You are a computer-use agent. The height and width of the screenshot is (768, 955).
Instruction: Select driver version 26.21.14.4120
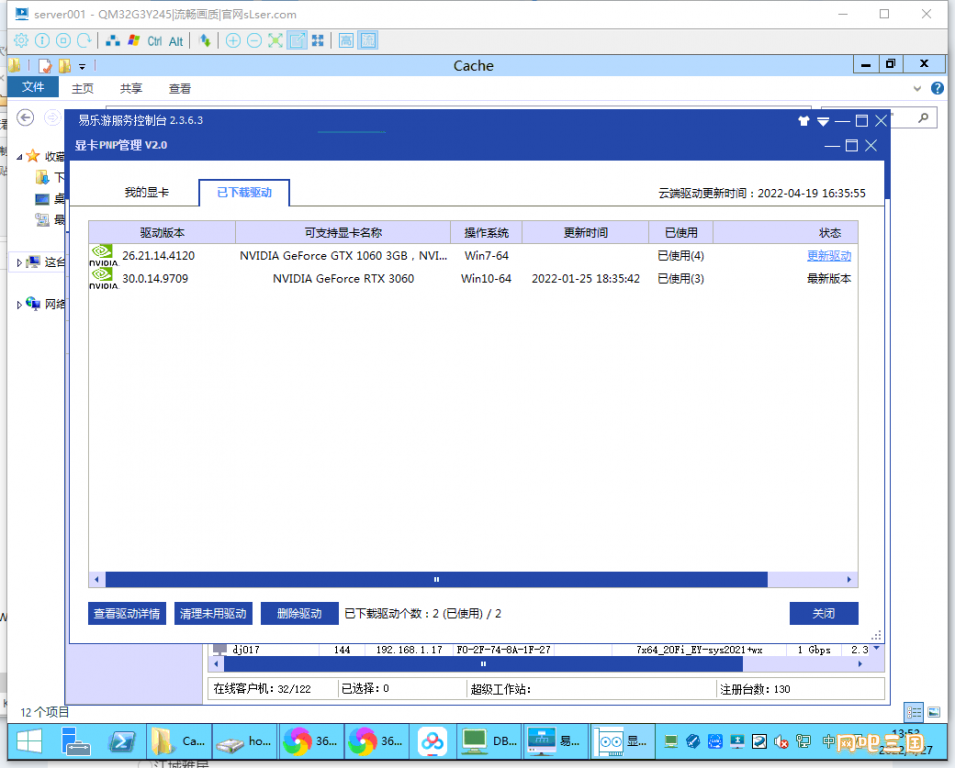click(x=158, y=256)
